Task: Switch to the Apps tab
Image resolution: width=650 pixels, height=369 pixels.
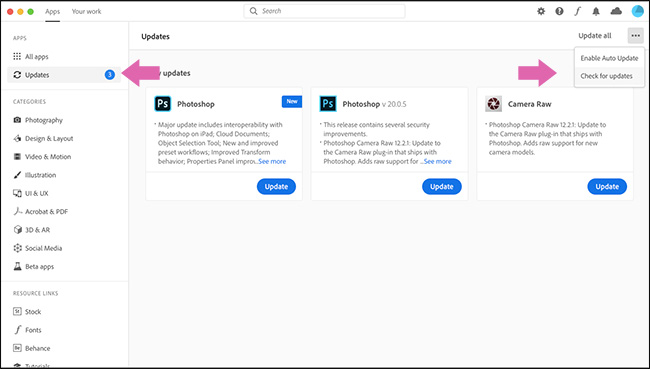Action: point(53,11)
